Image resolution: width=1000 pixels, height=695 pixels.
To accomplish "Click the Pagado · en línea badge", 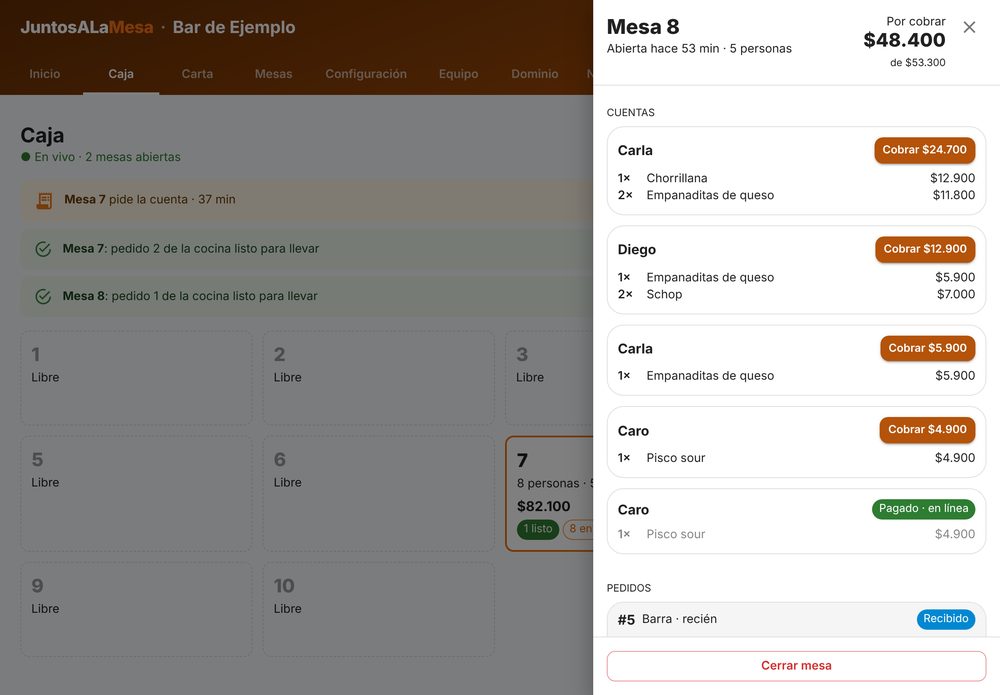I will point(923,509).
